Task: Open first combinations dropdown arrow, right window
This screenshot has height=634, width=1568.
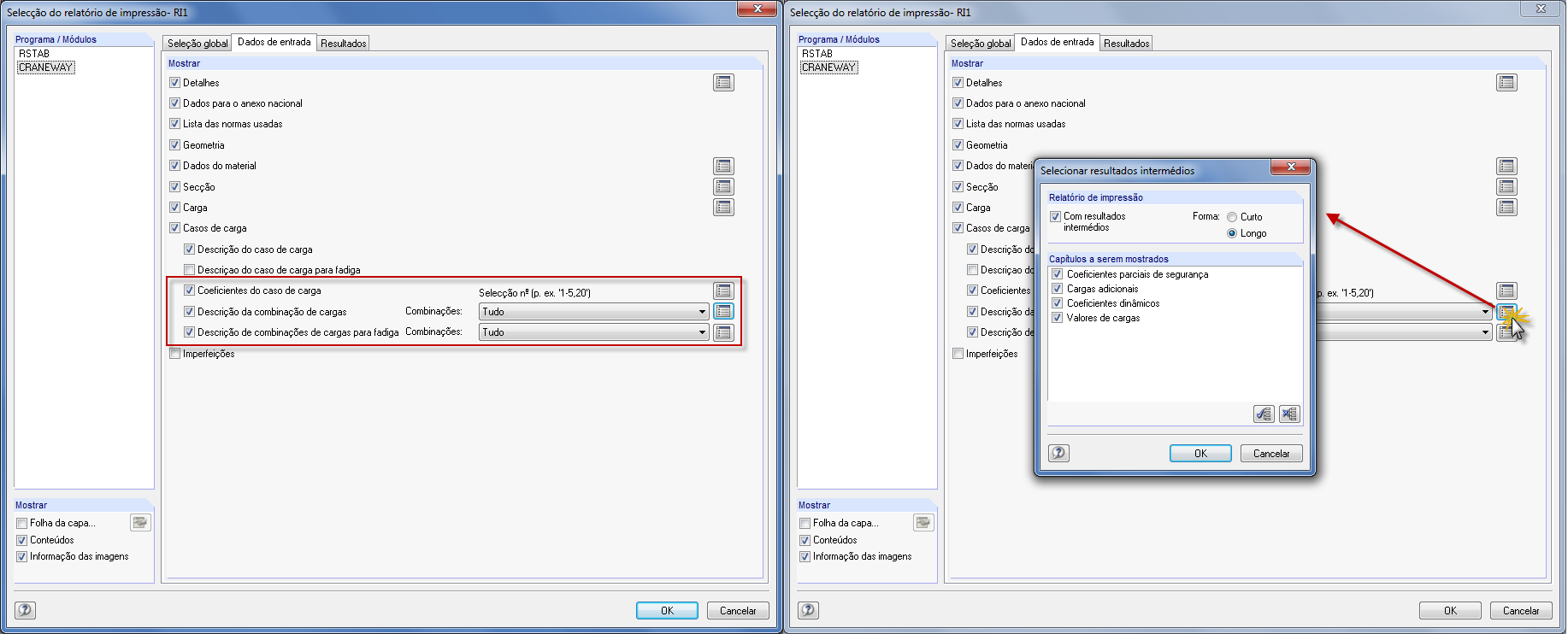Action: pyautogui.click(x=1485, y=312)
